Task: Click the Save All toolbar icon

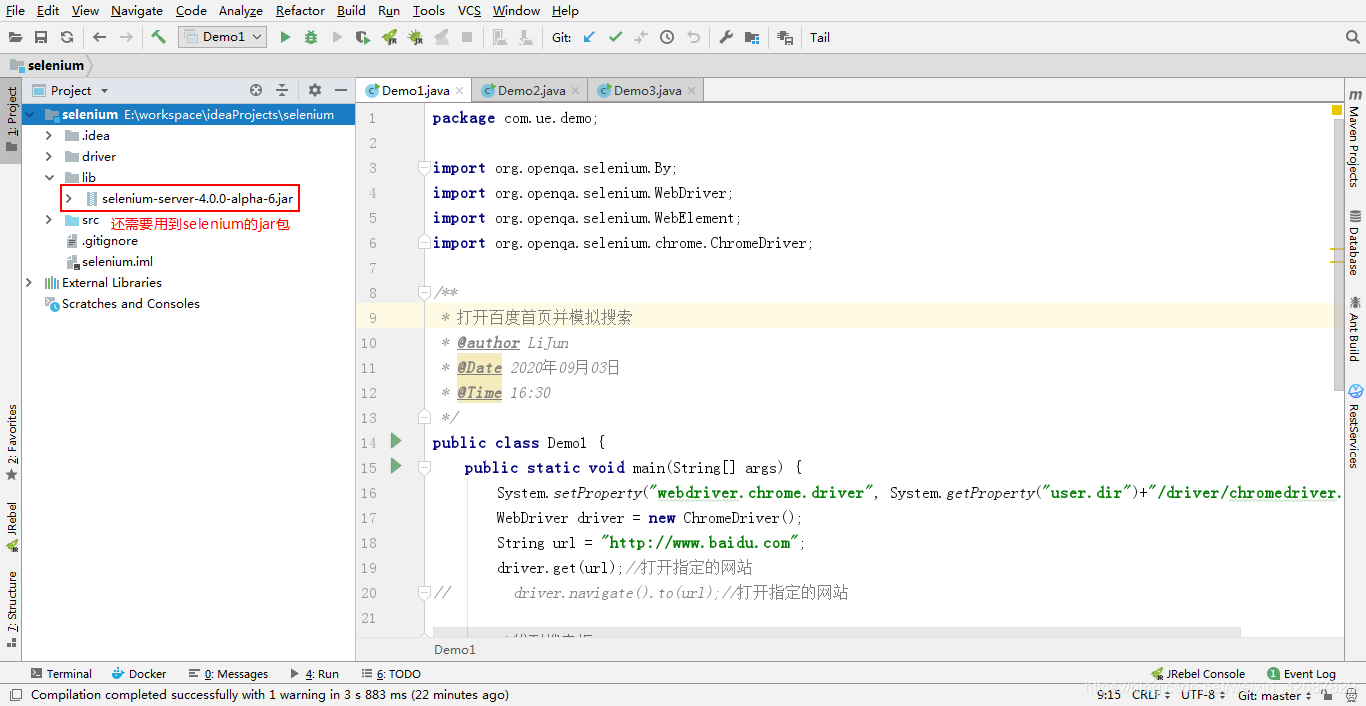Action: [41, 37]
